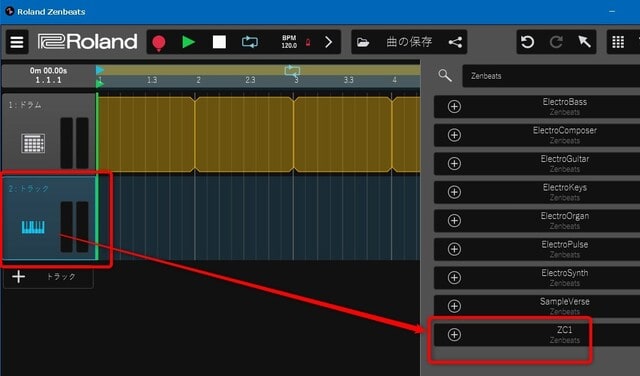Add the ZC1 instrument with its plus icon
This screenshot has height=376, width=640.
(x=454, y=335)
